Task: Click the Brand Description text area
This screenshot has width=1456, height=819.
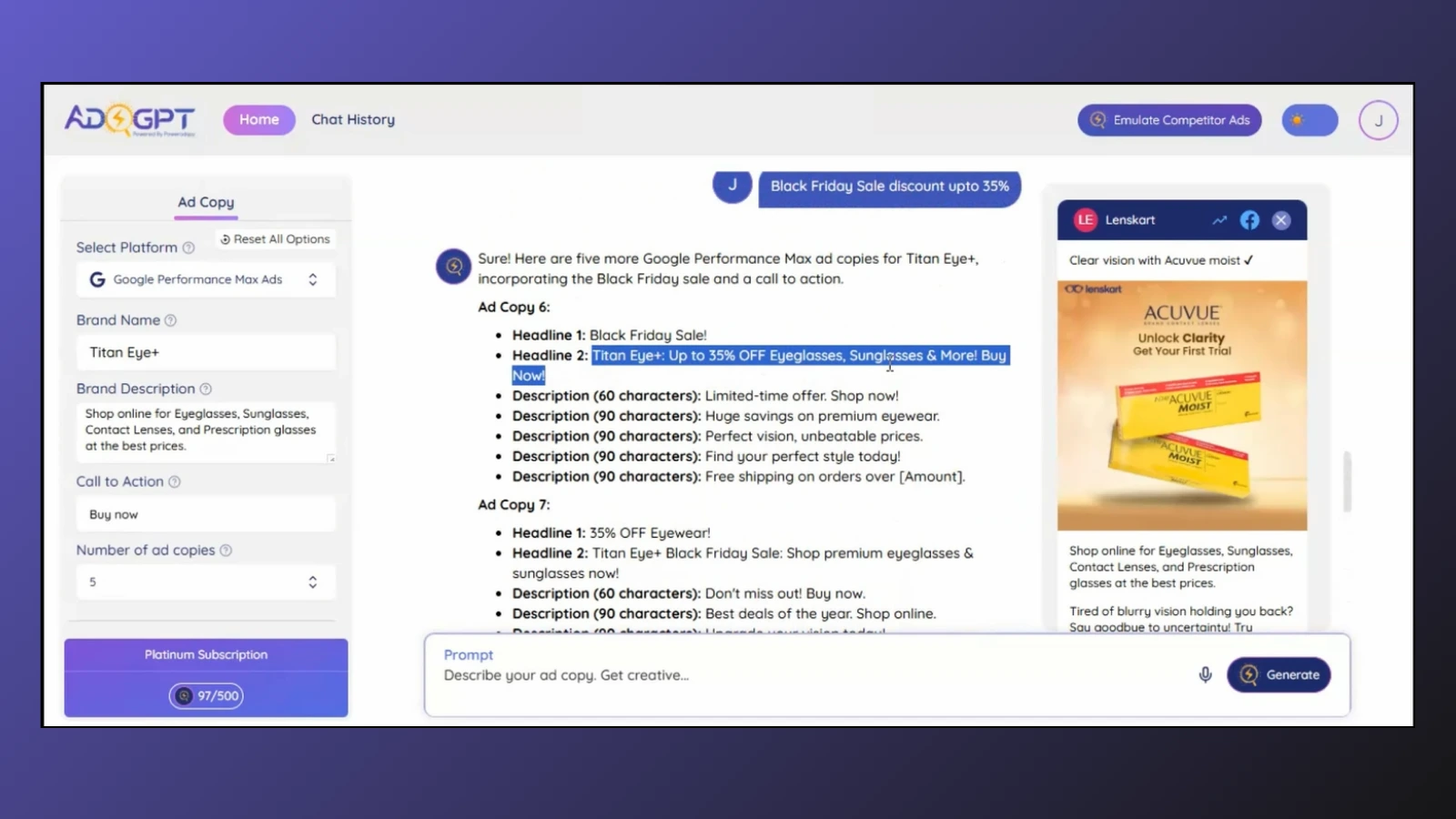Action: tap(206, 430)
